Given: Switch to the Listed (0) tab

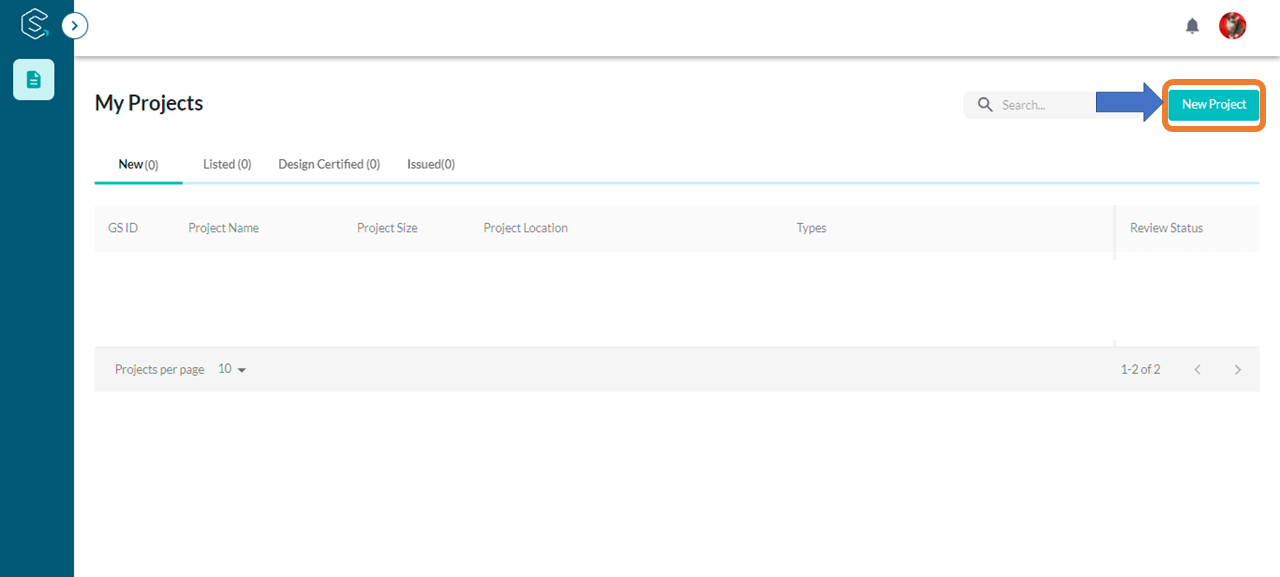Looking at the screenshot, I should pos(227,164).
